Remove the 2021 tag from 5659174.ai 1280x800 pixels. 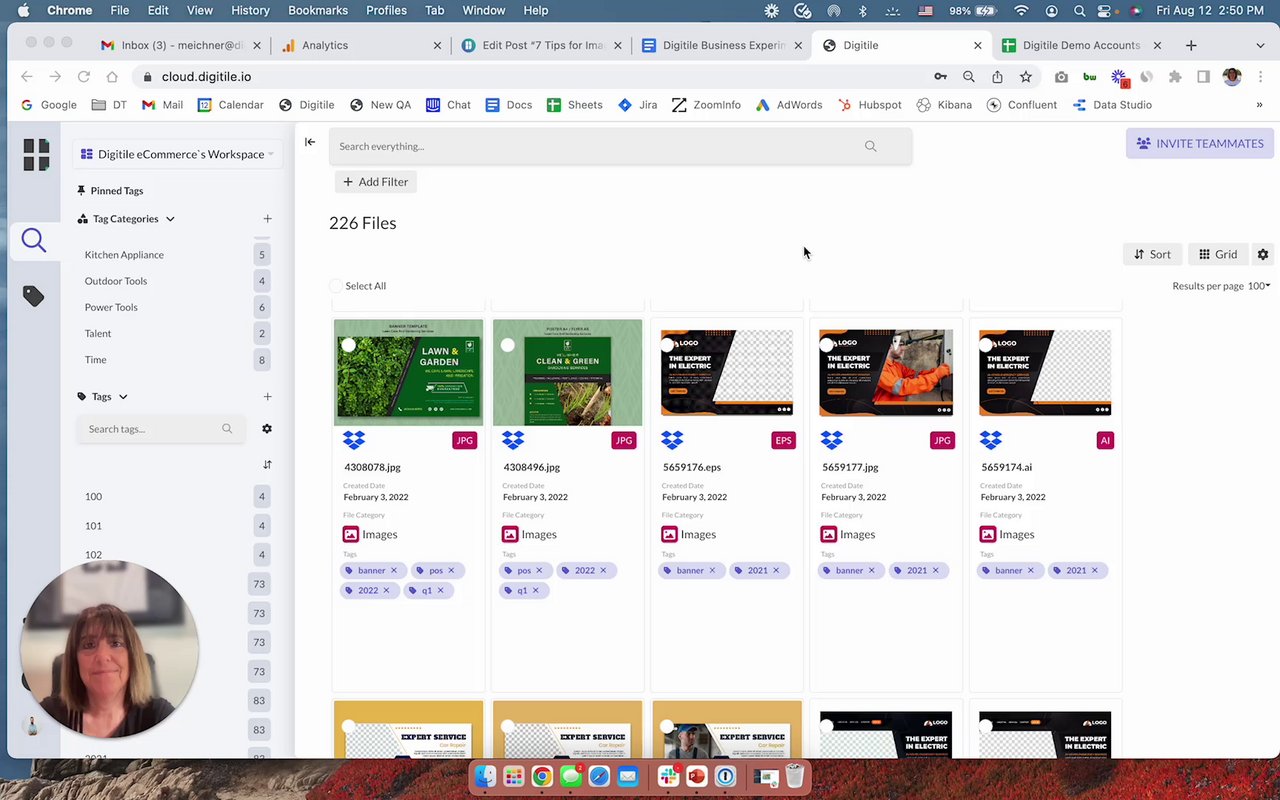click(1094, 570)
